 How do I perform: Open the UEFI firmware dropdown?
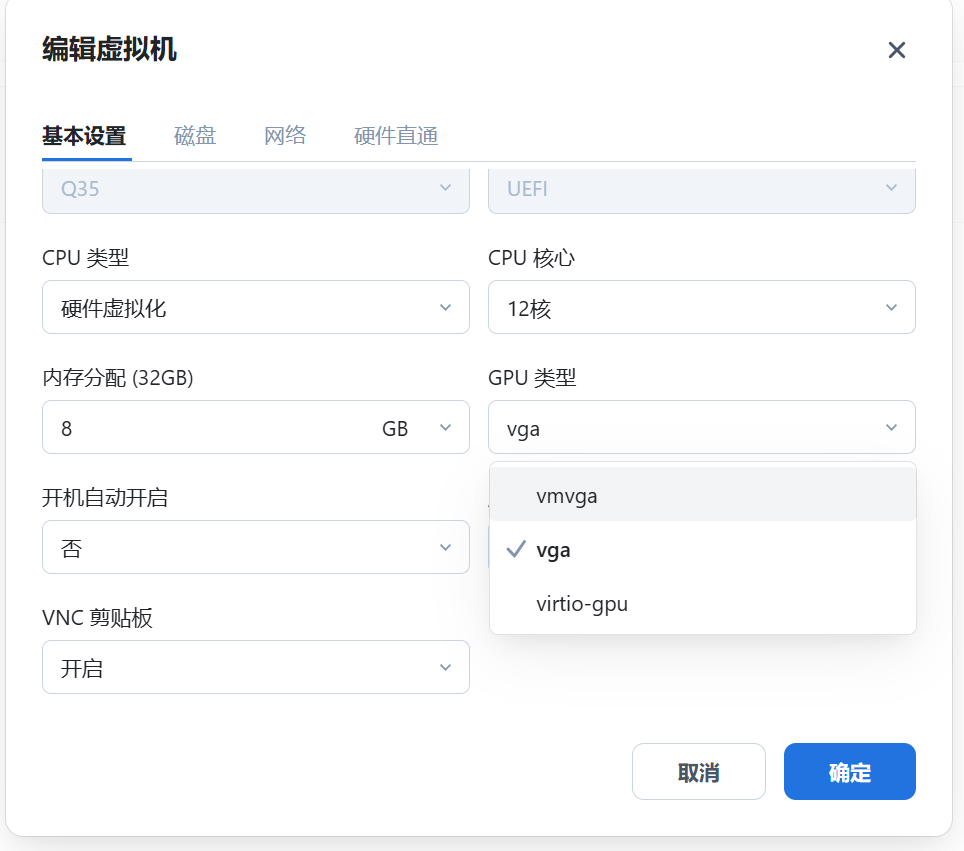pos(701,189)
